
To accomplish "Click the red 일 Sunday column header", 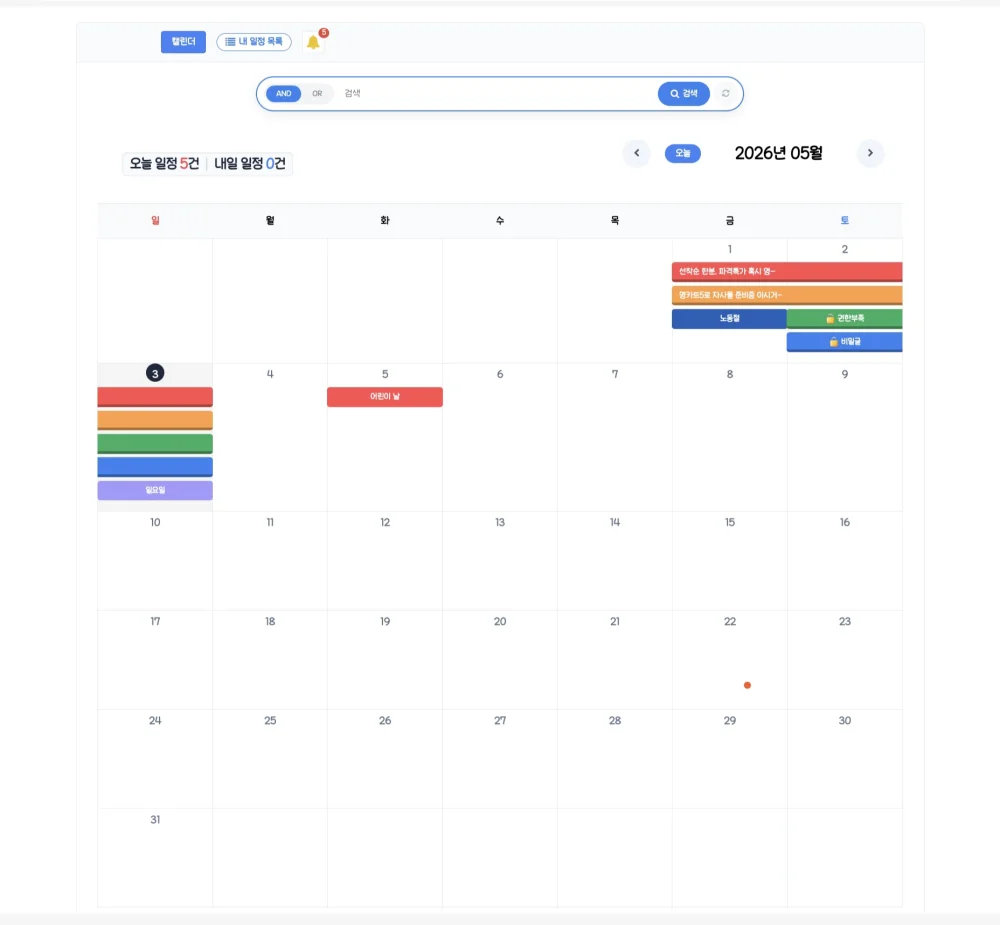I will coord(155,221).
